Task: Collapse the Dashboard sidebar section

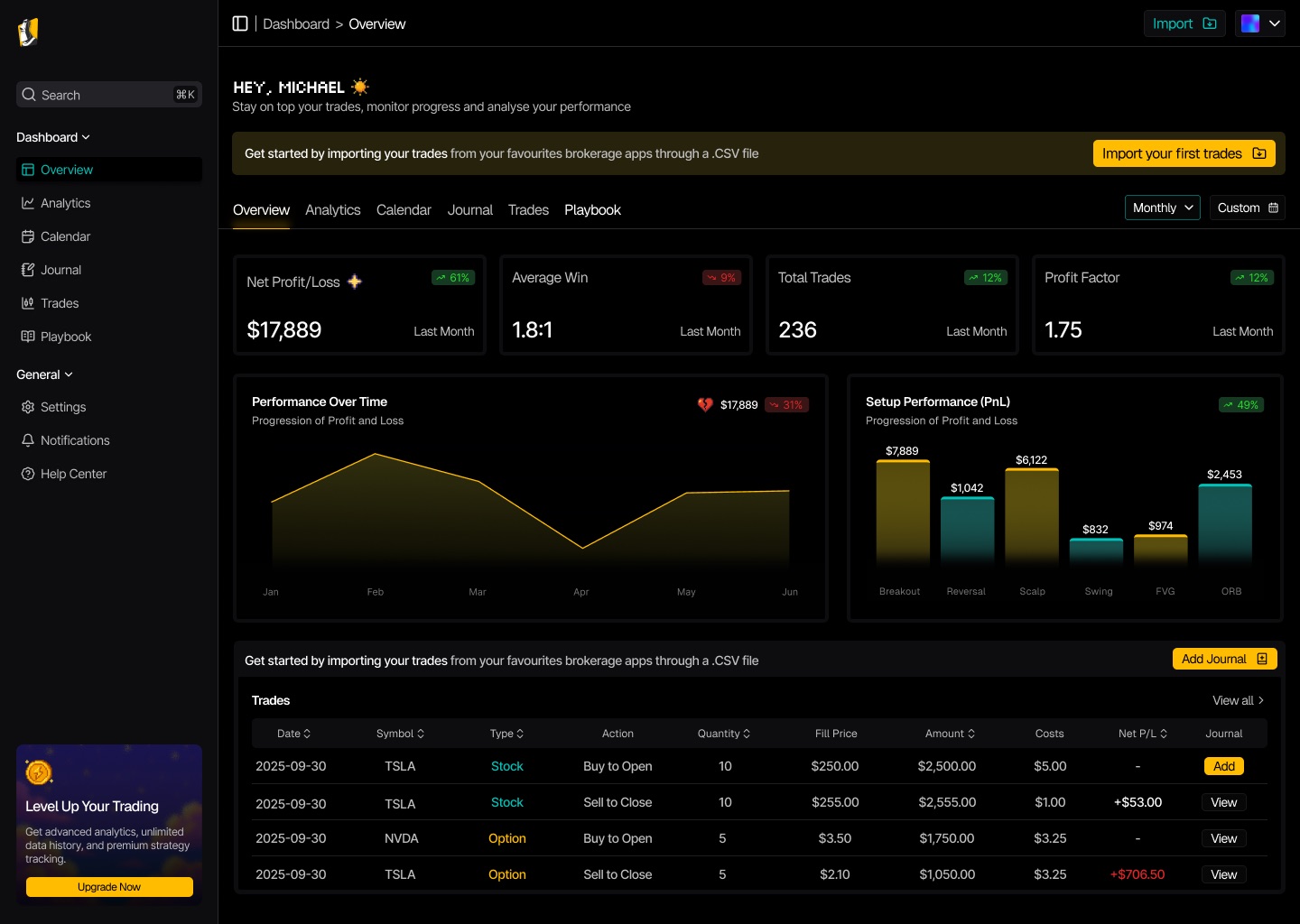Action: [x=53, y=137]
